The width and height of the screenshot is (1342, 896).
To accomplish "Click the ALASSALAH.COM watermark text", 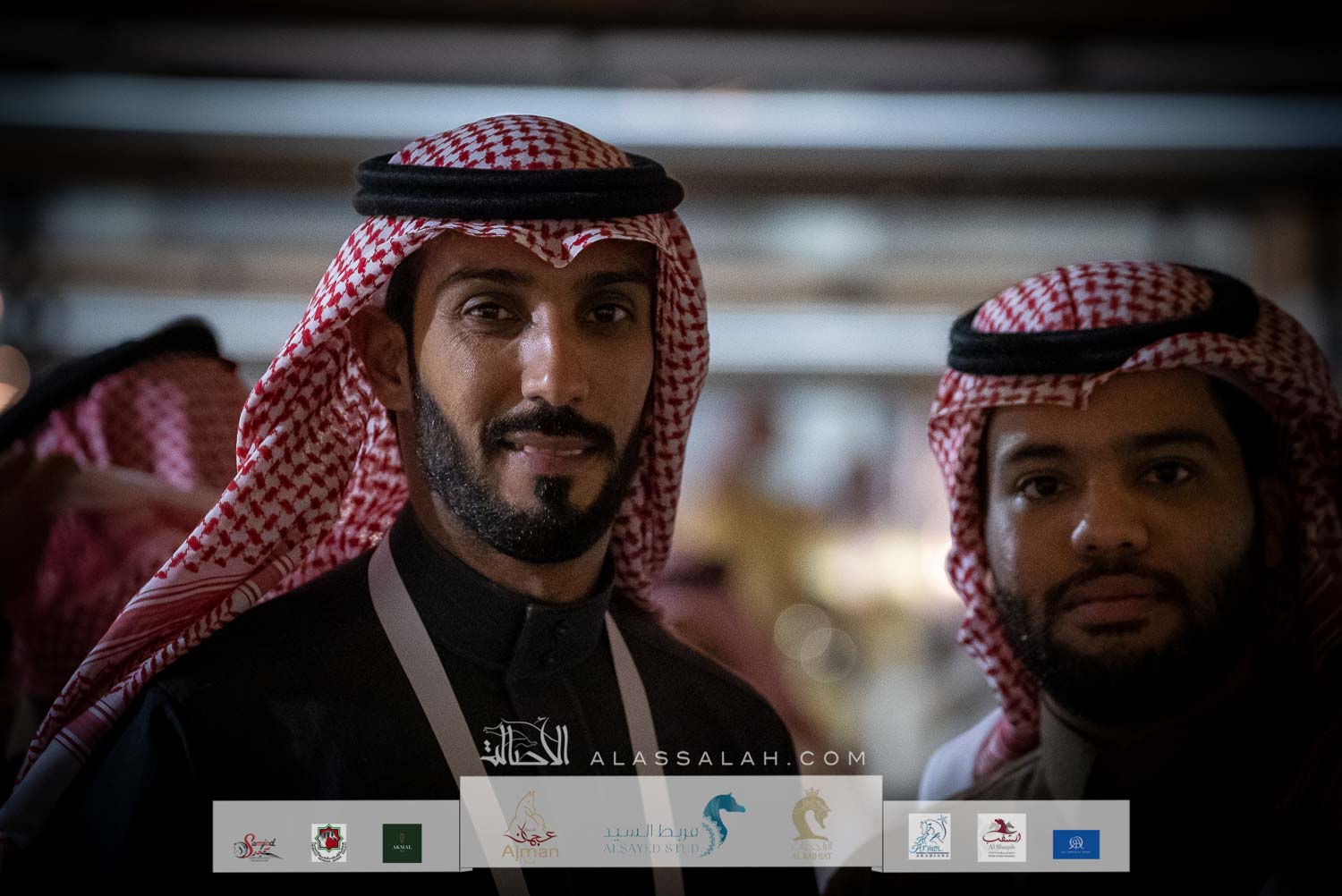I will (727, 758).
